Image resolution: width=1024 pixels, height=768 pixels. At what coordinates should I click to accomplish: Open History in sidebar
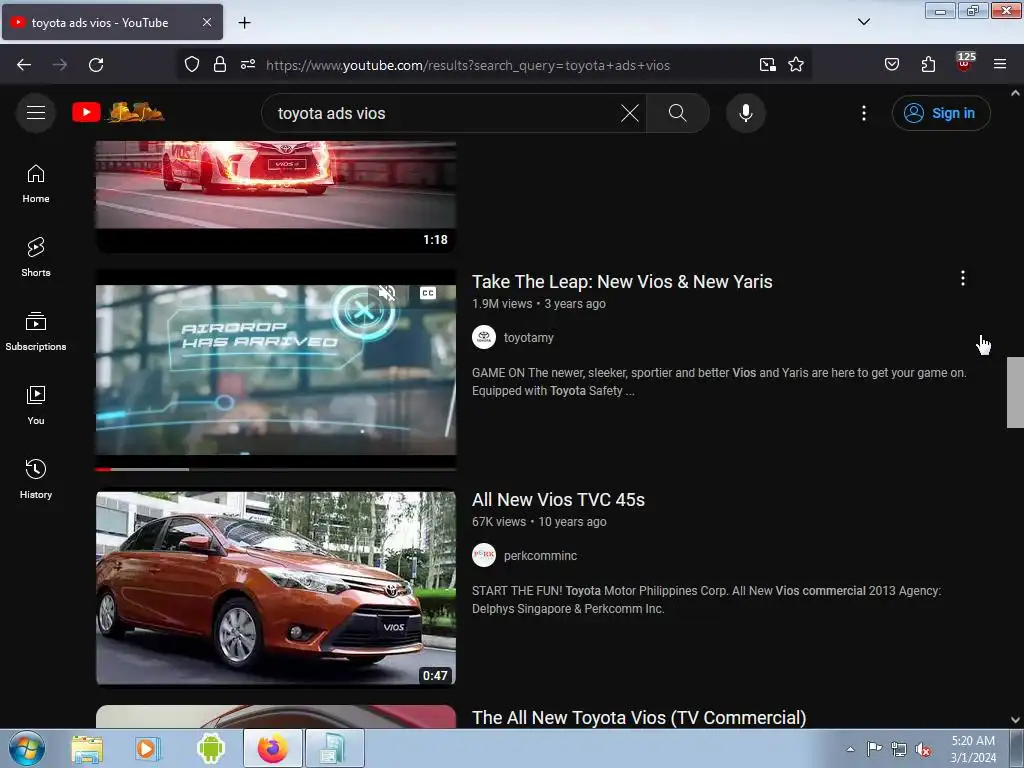(x=36, y=480)
